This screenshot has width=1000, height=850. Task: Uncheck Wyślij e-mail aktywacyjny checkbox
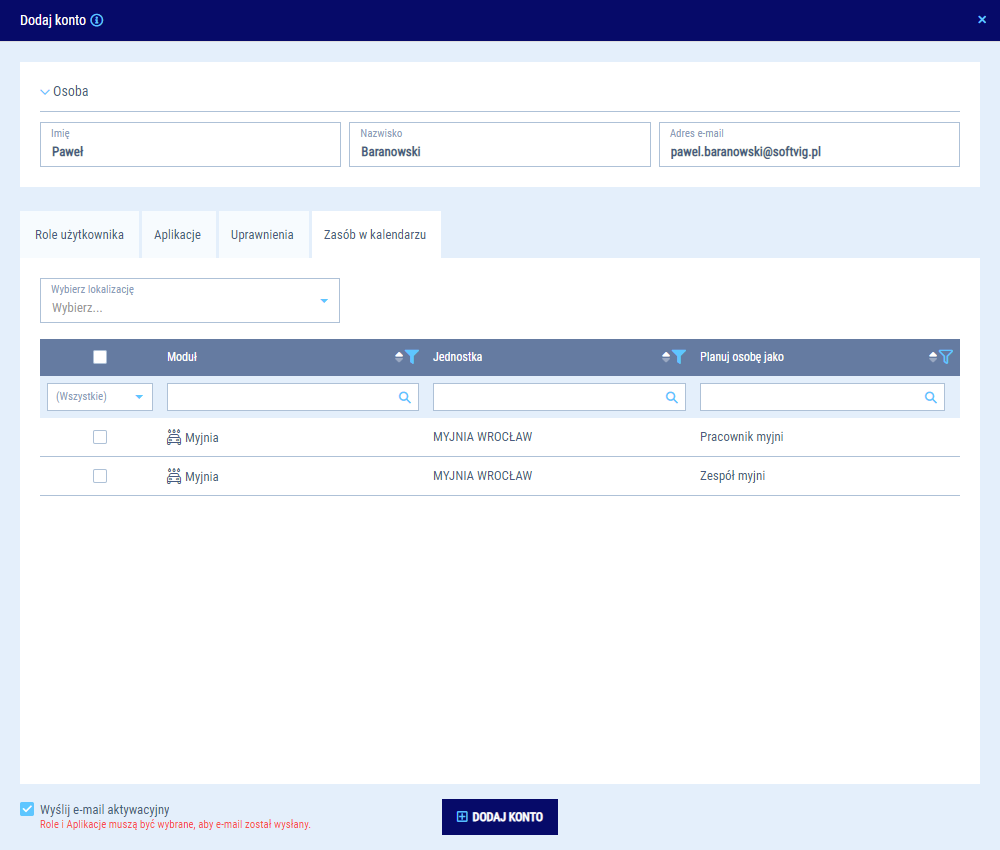point(27,809)
